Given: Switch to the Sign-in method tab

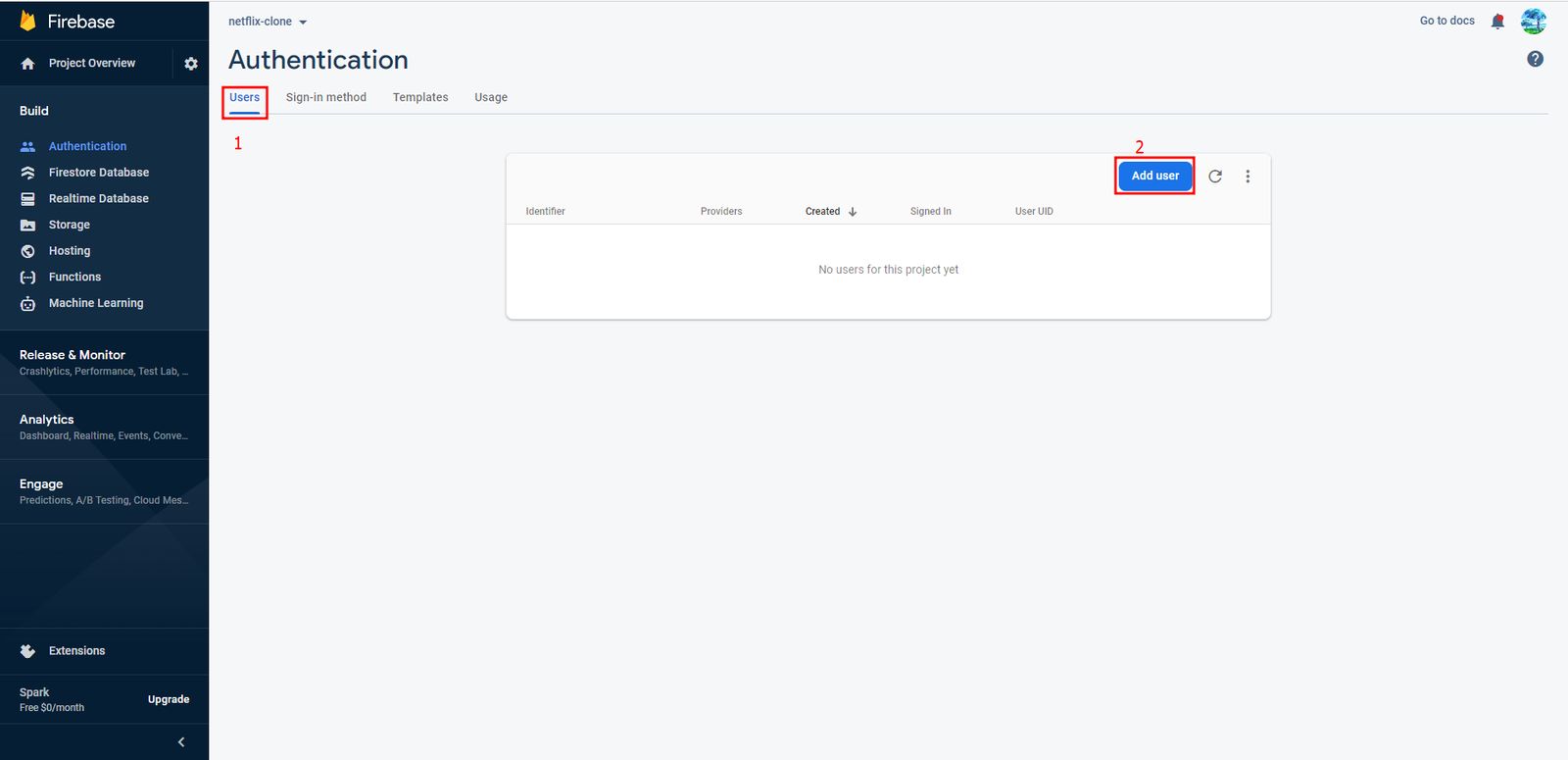Looking at the screenshot, I should tap(326, 97).
